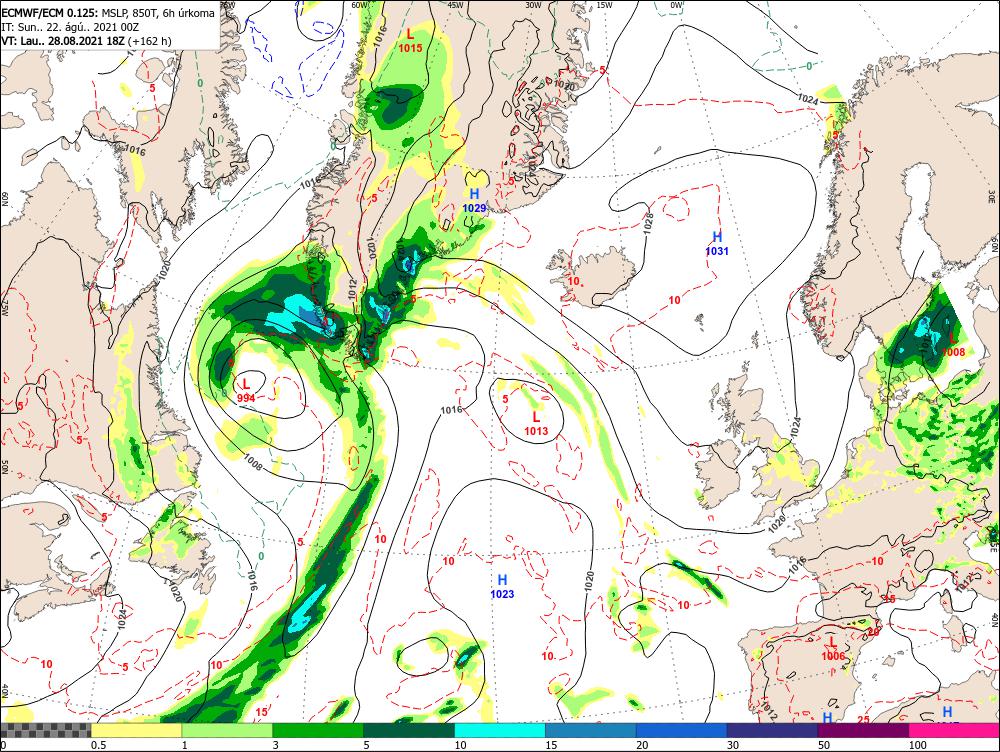Click the 'L 1006' low over Spain

point(833,649)
